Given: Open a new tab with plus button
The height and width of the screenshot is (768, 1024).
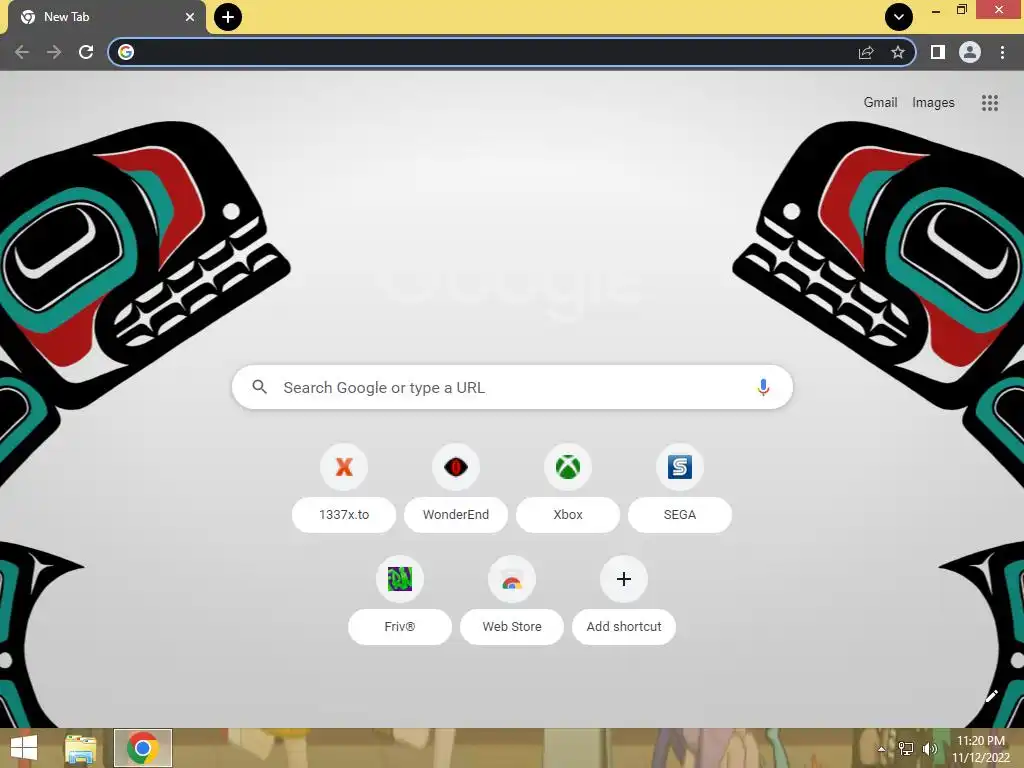Looking at the screenshot, I should (x=228, y=17).
